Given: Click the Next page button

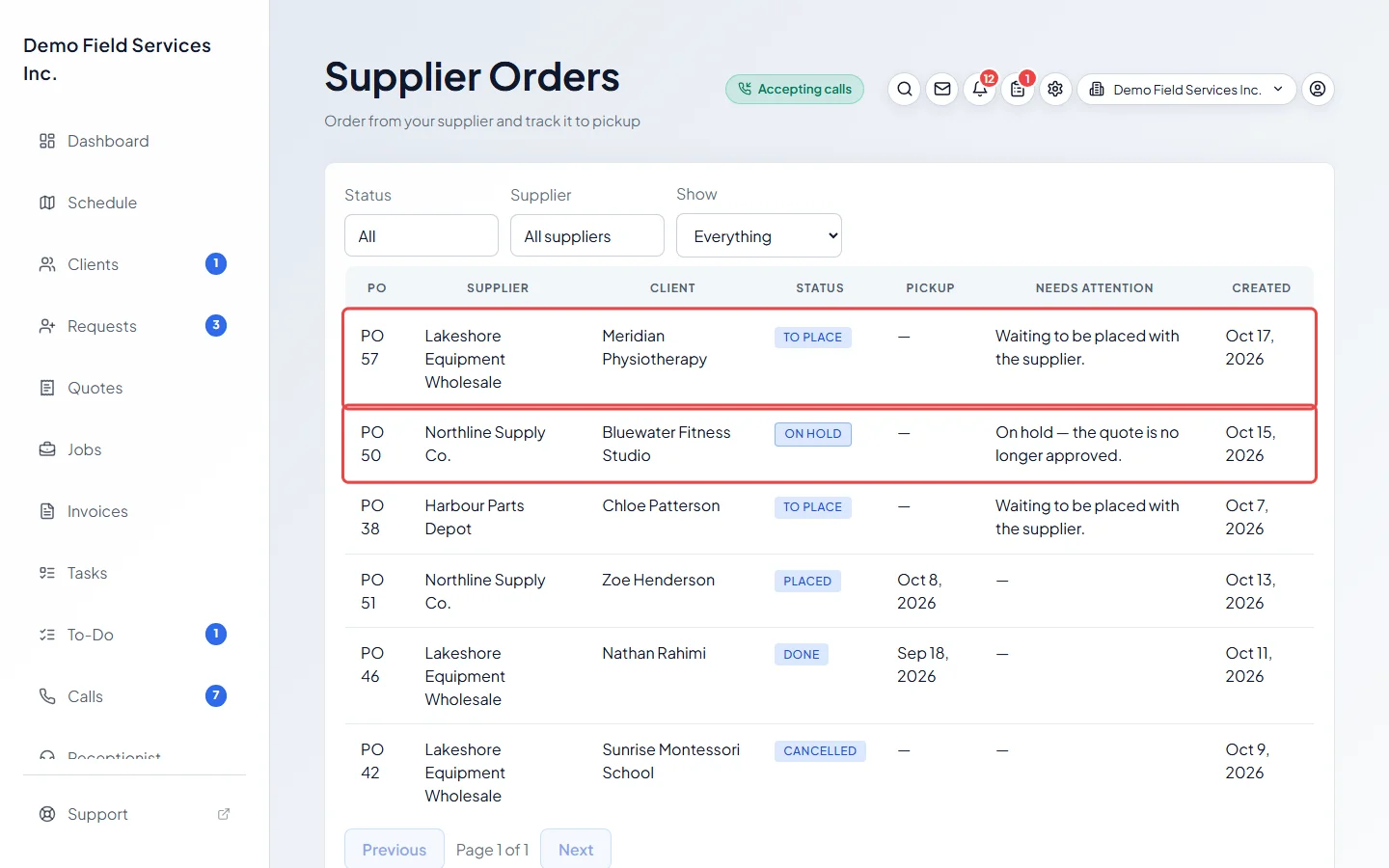Looking at the screenshot, I should 576,849.
